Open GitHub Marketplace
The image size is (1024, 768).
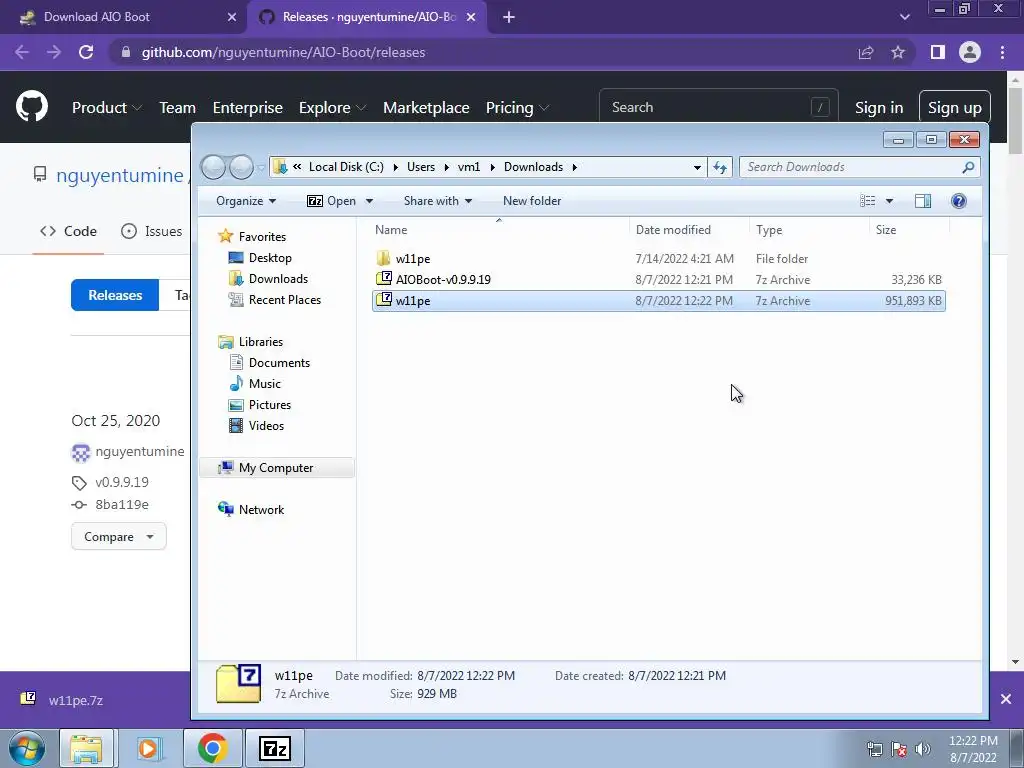426,107
